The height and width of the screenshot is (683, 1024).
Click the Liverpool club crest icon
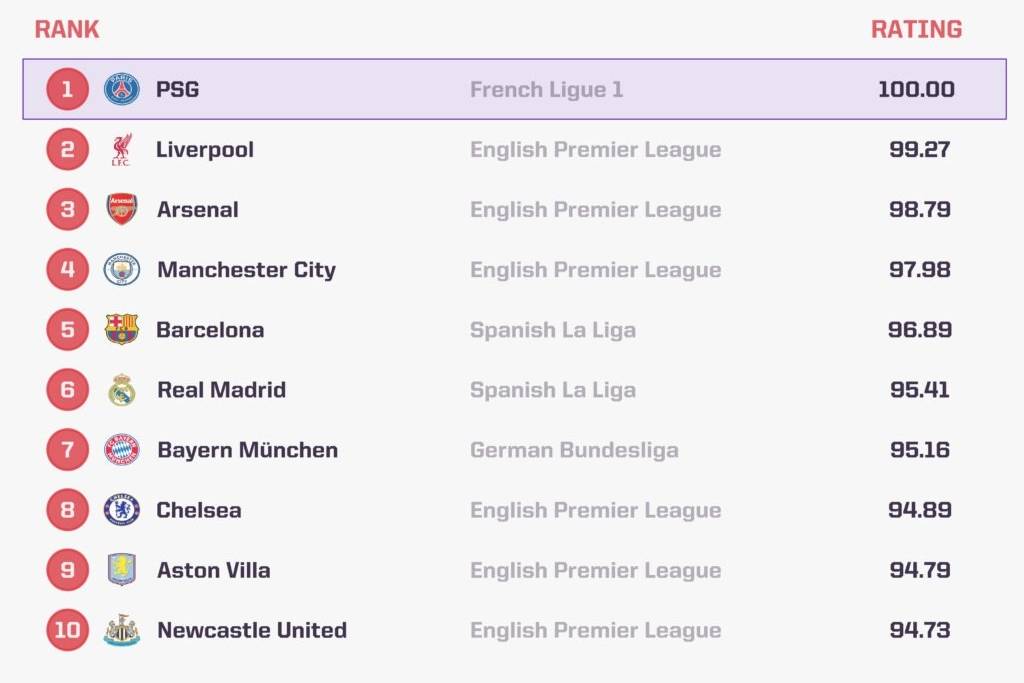(x=122, y=150)
